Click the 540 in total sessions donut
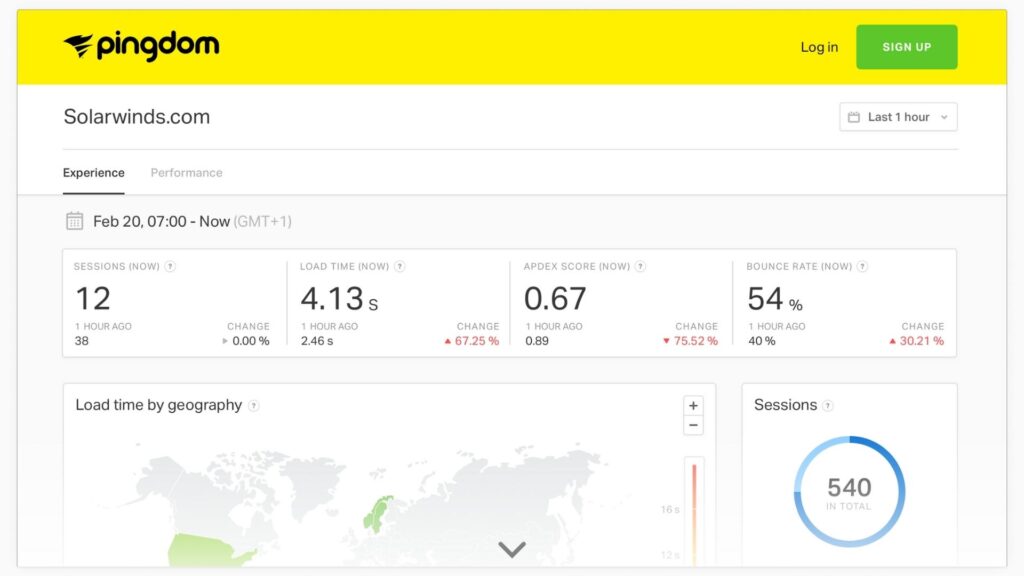The width and height of the screenshot is (1024, 576). [x=849, y=491]
